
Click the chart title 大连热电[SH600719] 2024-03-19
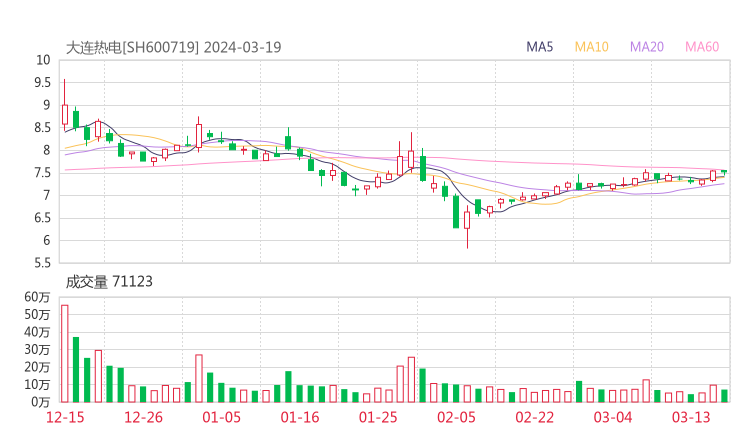tap(173, 47)
